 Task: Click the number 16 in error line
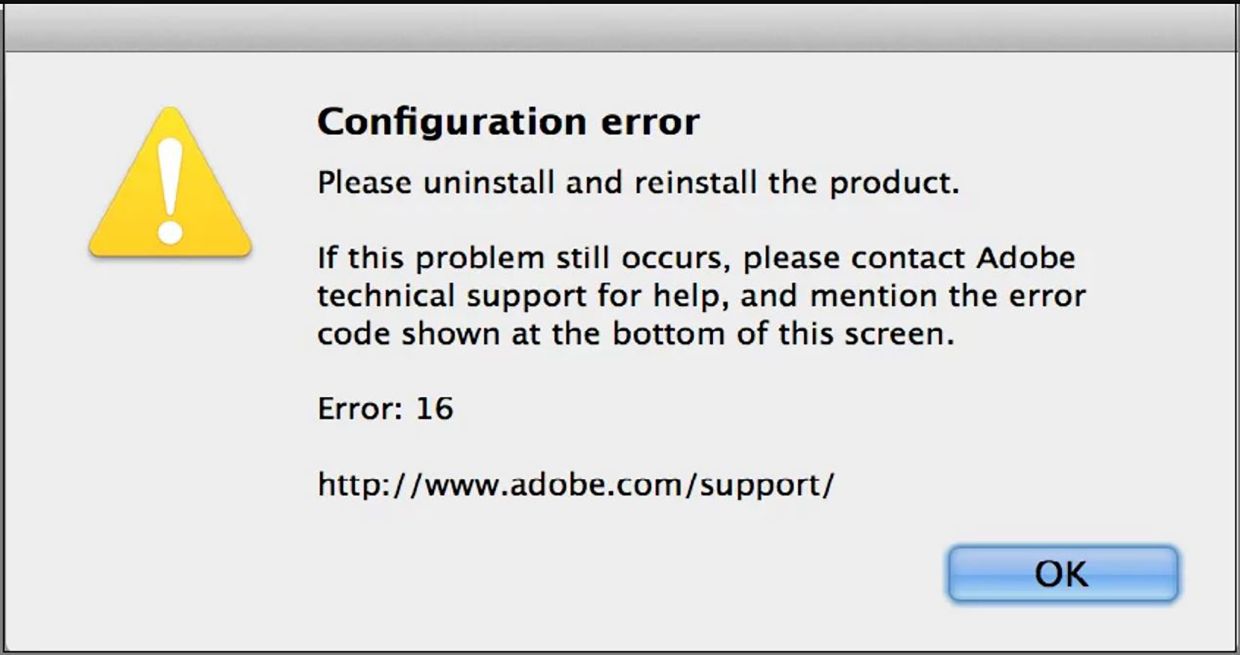click(434, 408)
